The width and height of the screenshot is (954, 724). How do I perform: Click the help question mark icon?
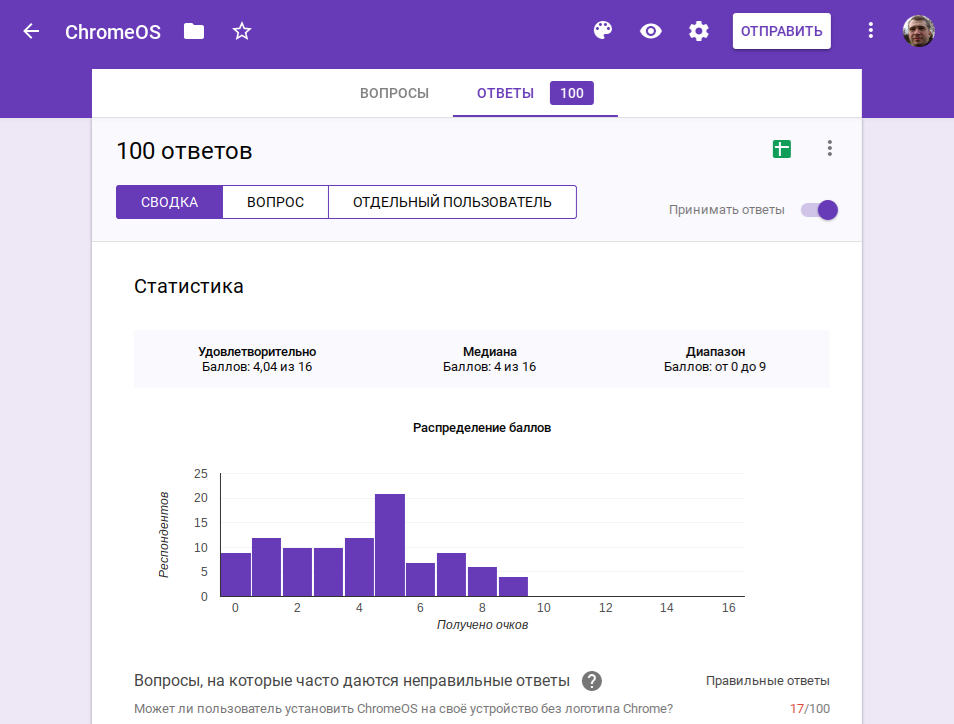coord(592,681)
